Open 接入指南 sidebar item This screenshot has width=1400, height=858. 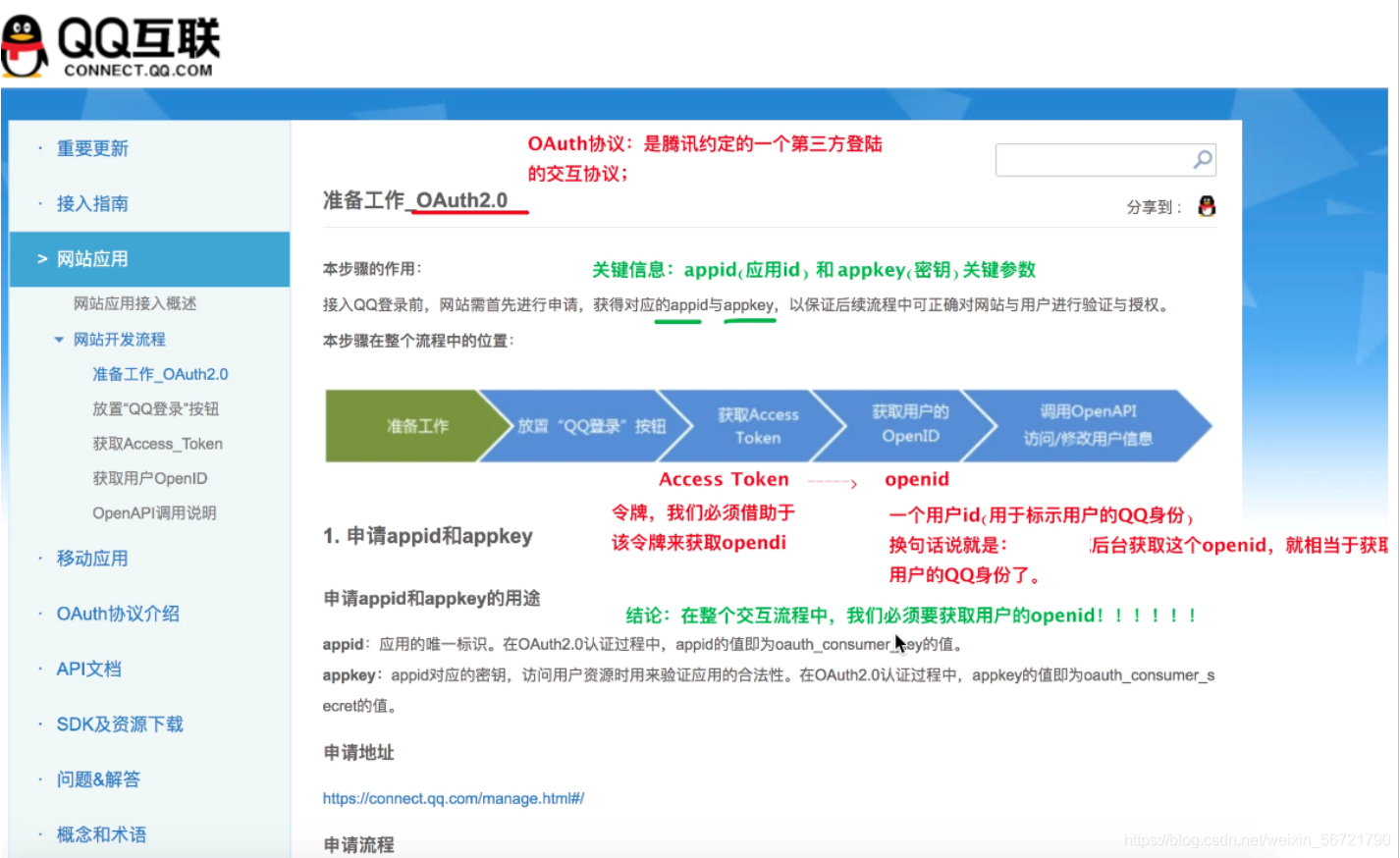[92, 203]
